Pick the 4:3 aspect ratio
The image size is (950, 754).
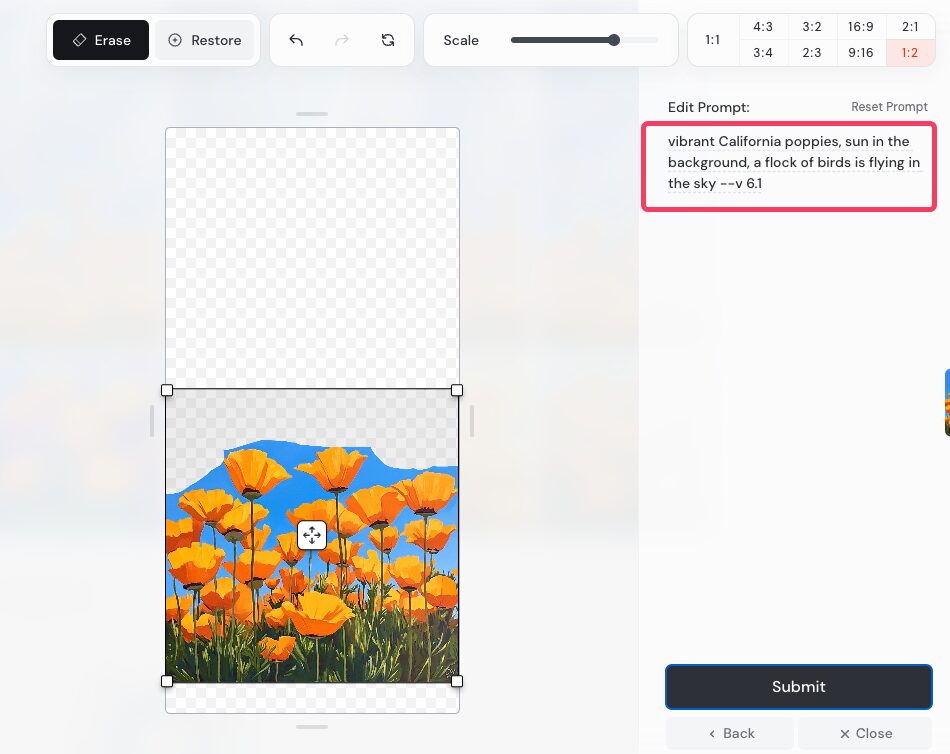point(763,27)
